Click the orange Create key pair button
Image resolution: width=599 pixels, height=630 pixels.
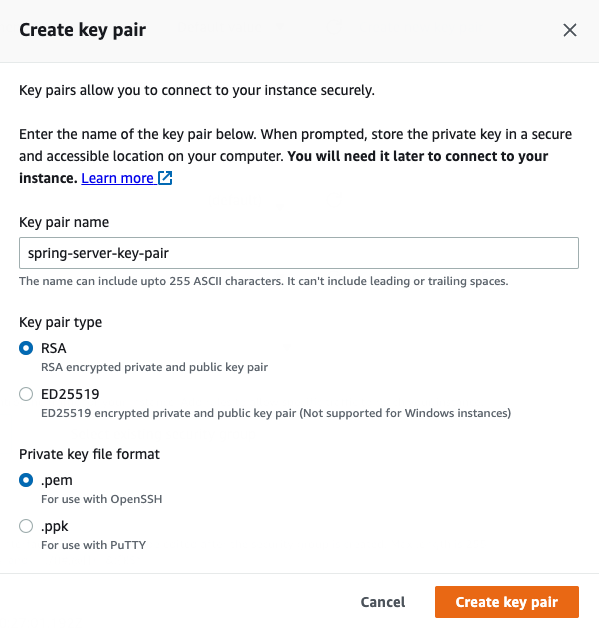(507, 602)
